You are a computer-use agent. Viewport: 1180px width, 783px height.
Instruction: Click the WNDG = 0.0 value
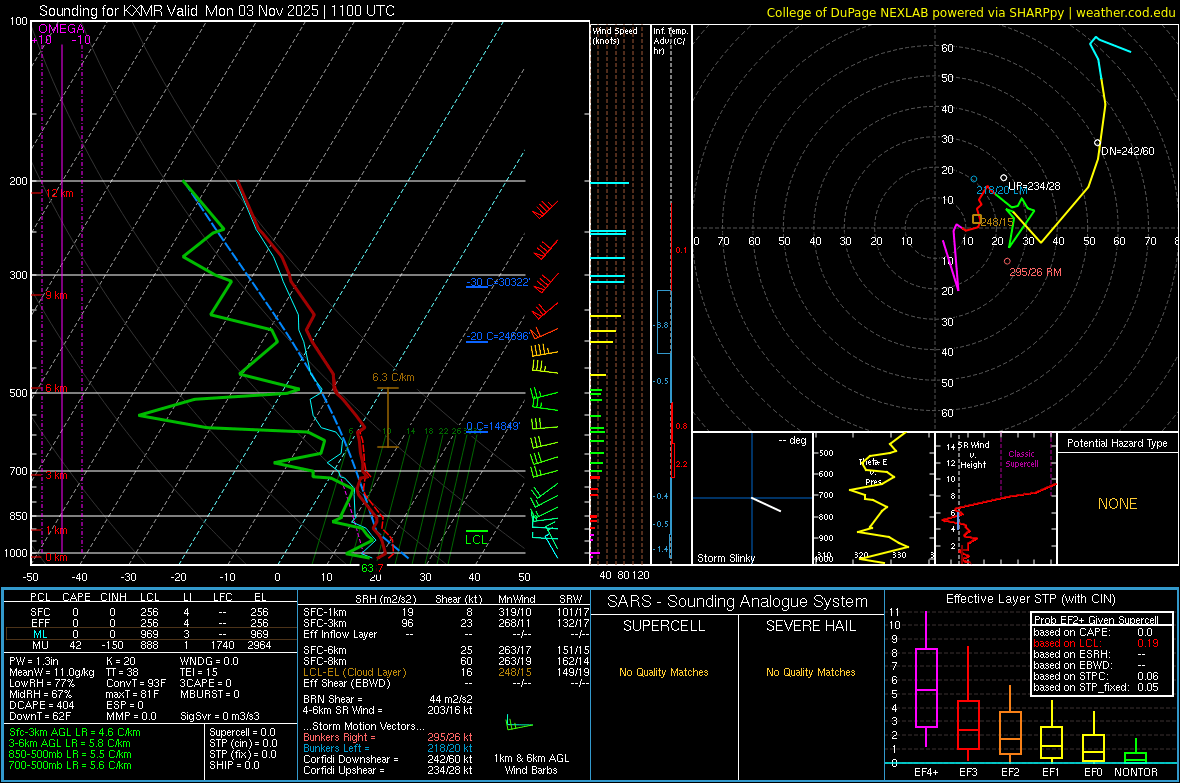click(209, 661)
